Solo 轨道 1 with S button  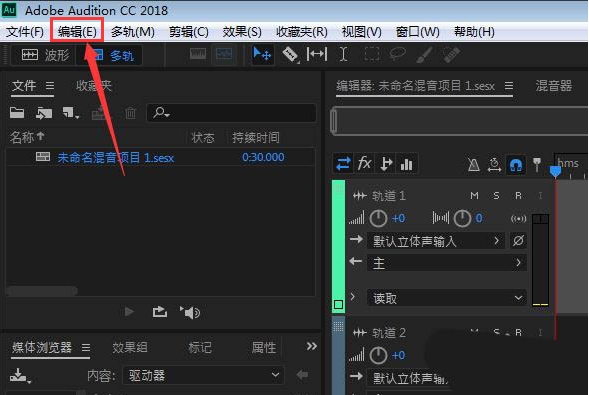pos(496,196)
